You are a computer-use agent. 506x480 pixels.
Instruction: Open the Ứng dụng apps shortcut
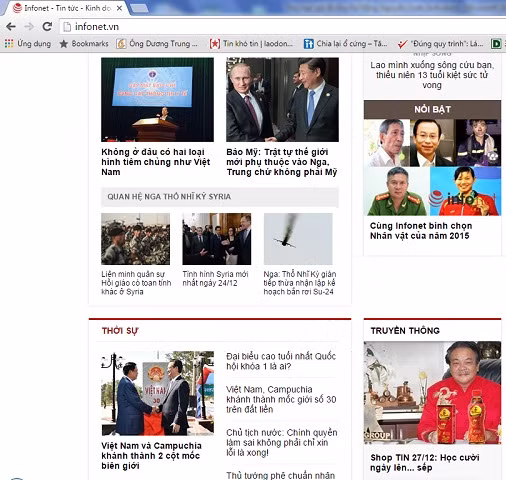(x=28, y=44)
